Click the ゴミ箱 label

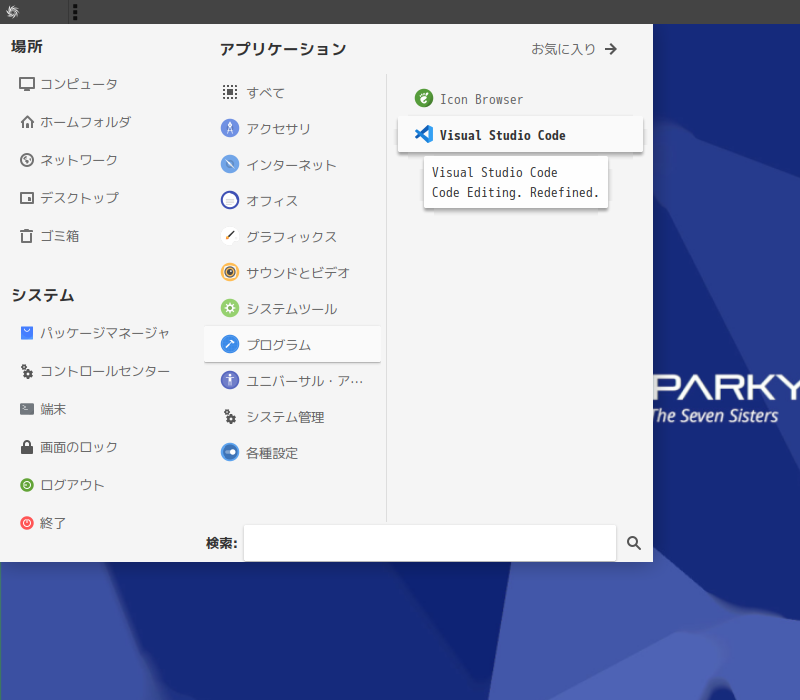coord(60,236)
